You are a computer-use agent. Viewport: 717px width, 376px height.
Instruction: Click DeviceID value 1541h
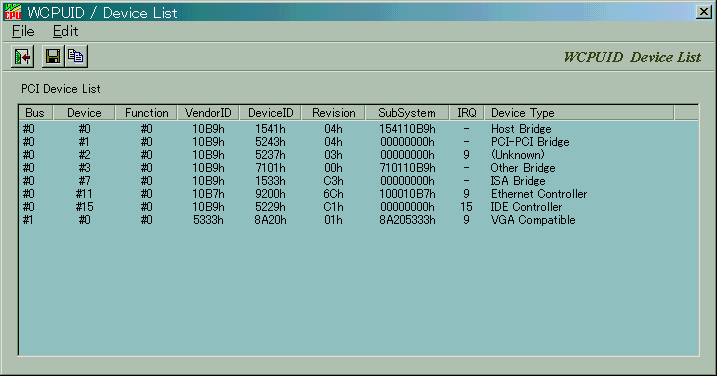pyautogui.click(x=270, y=129)
